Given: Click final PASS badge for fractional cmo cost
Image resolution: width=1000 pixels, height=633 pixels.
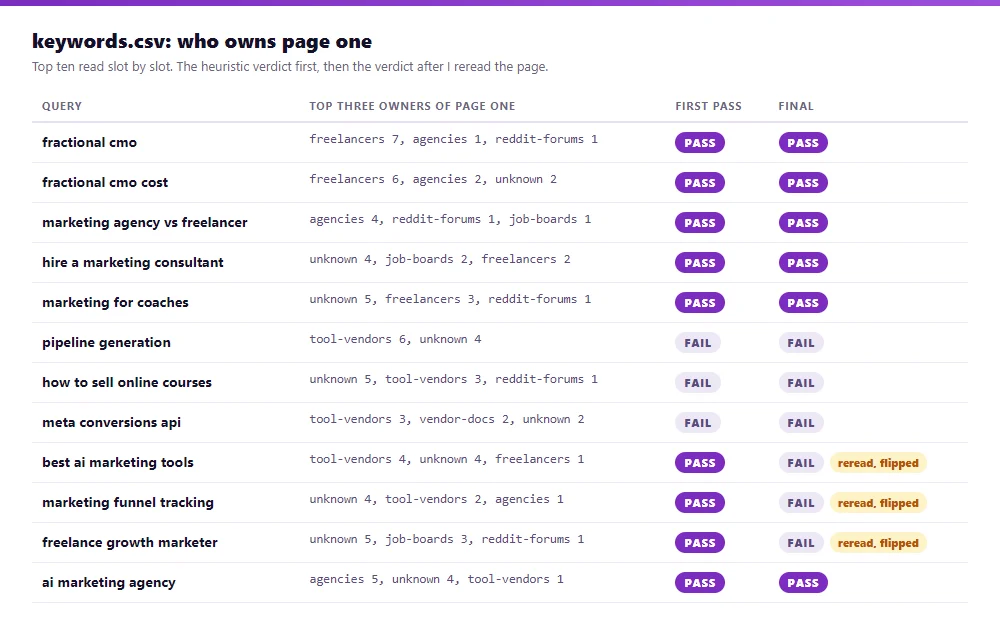Looking at the screenshot, I should 803,183.
